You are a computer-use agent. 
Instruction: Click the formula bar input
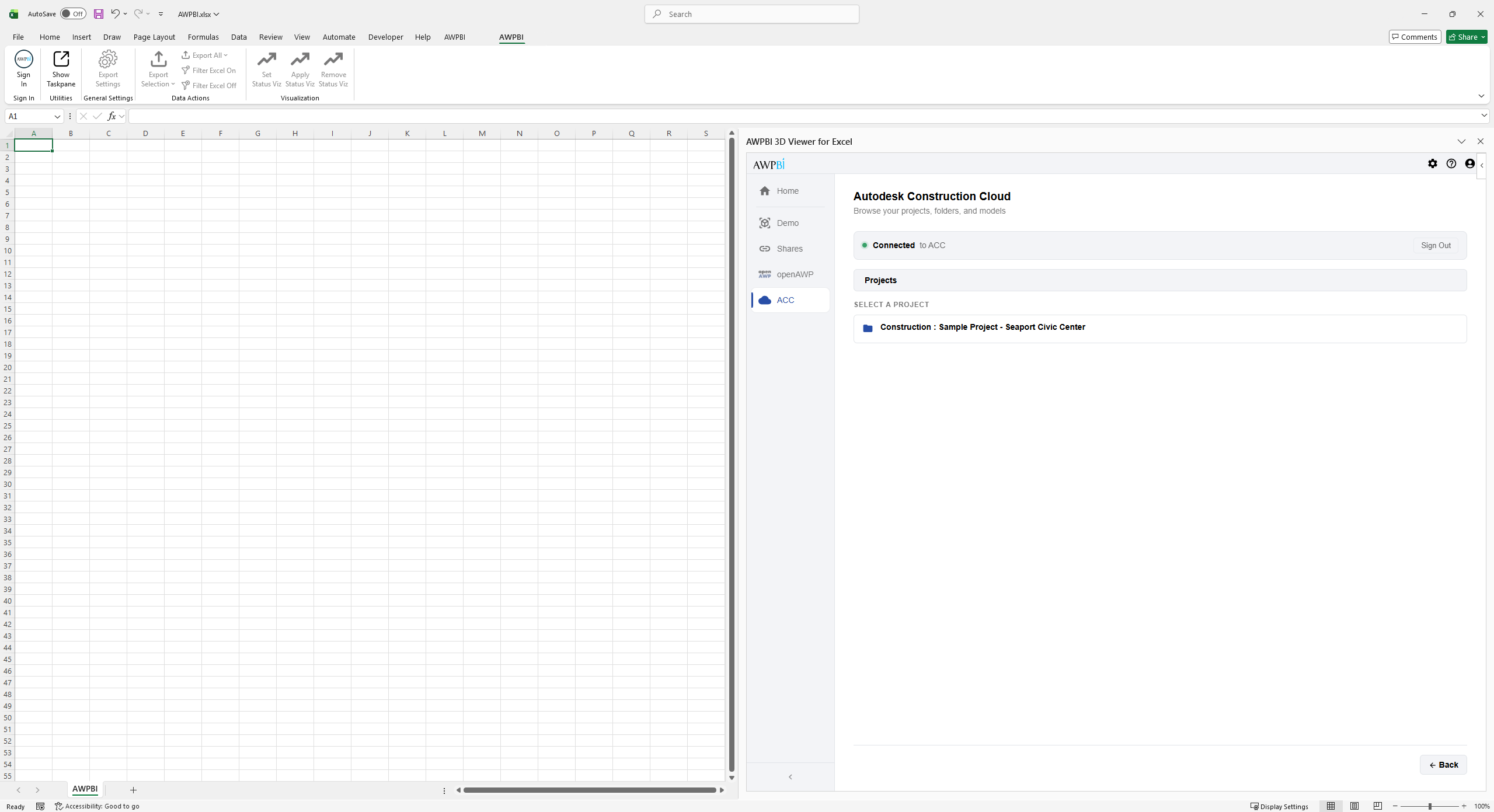coord(803,116)
